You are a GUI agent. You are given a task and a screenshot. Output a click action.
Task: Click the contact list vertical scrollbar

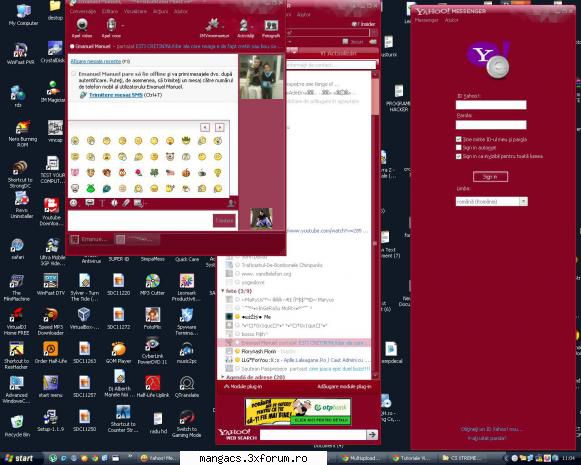pos(375,225)
